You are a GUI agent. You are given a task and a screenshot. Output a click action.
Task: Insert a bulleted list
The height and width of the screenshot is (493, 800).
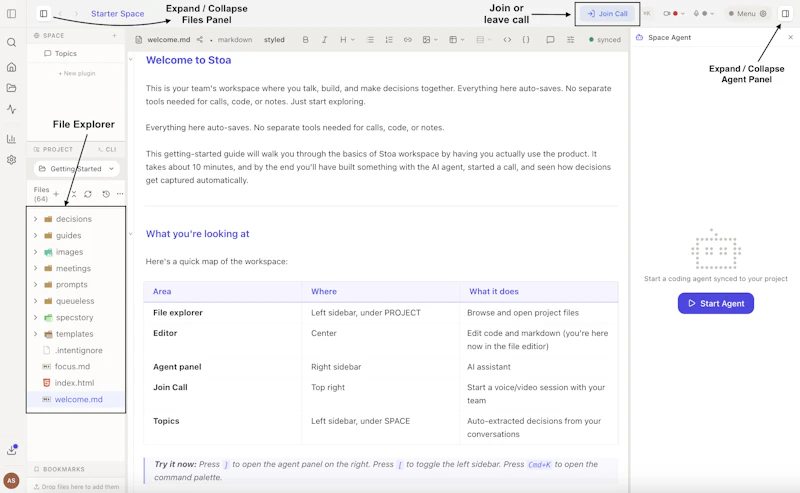370,40
